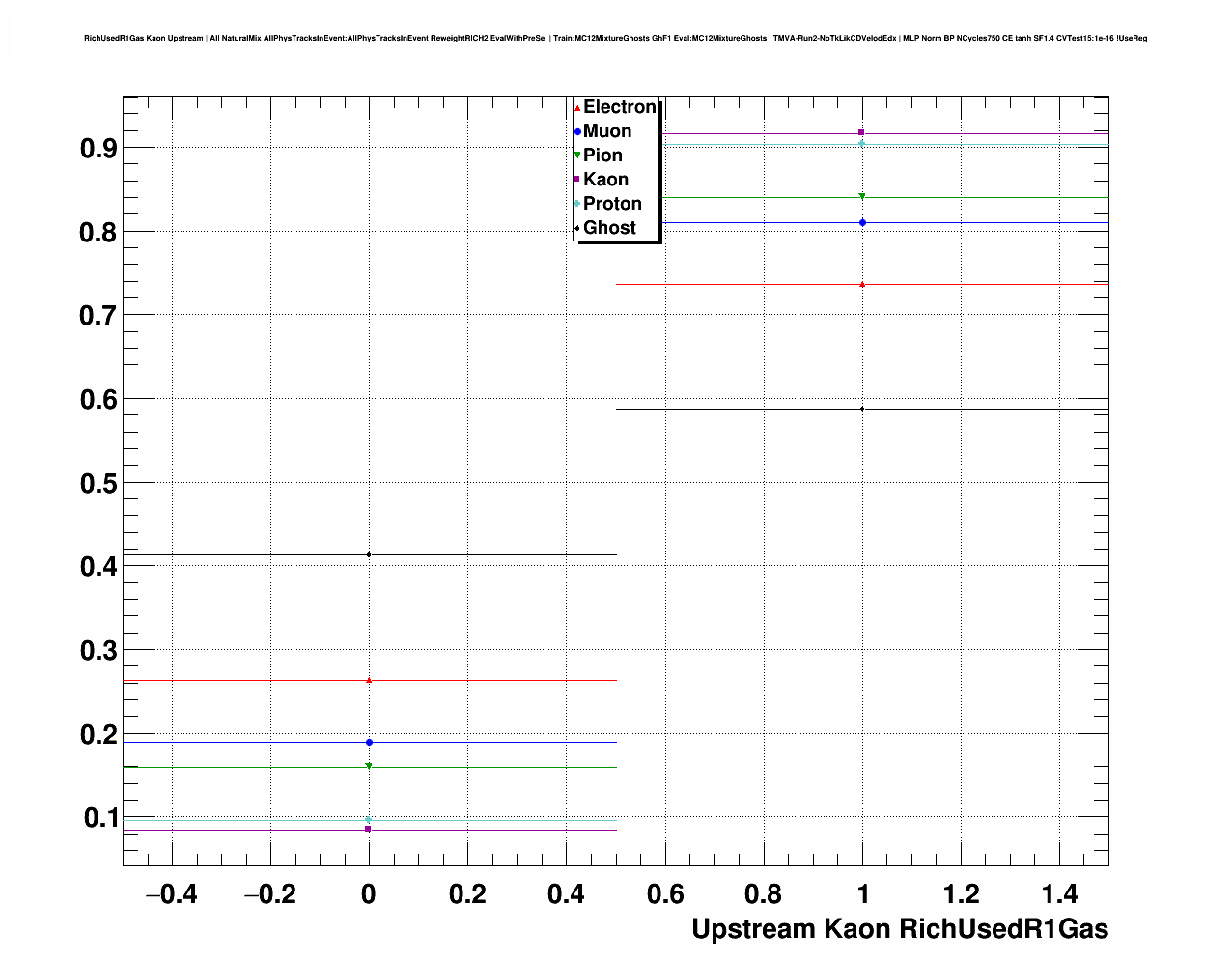Select the Electron data point at x=1
Screen dimensions: 1232x962
(862, 284)
